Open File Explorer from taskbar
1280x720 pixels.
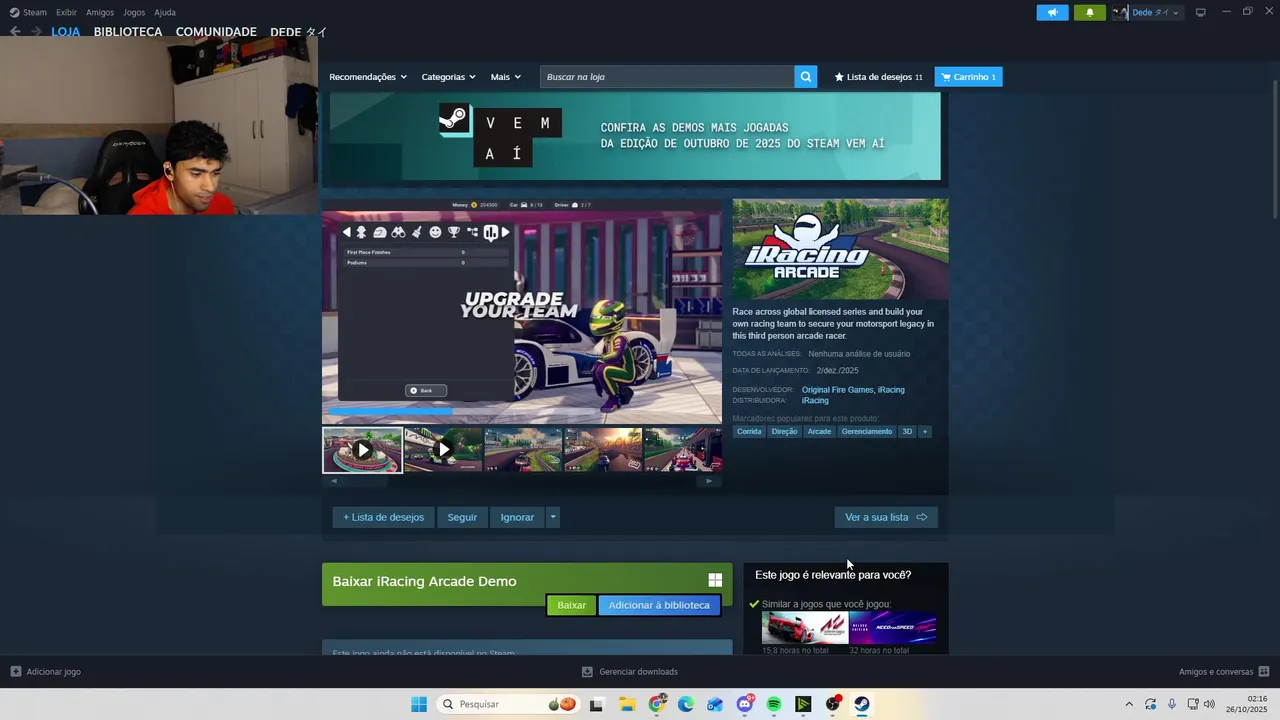(x=627, y=704)
